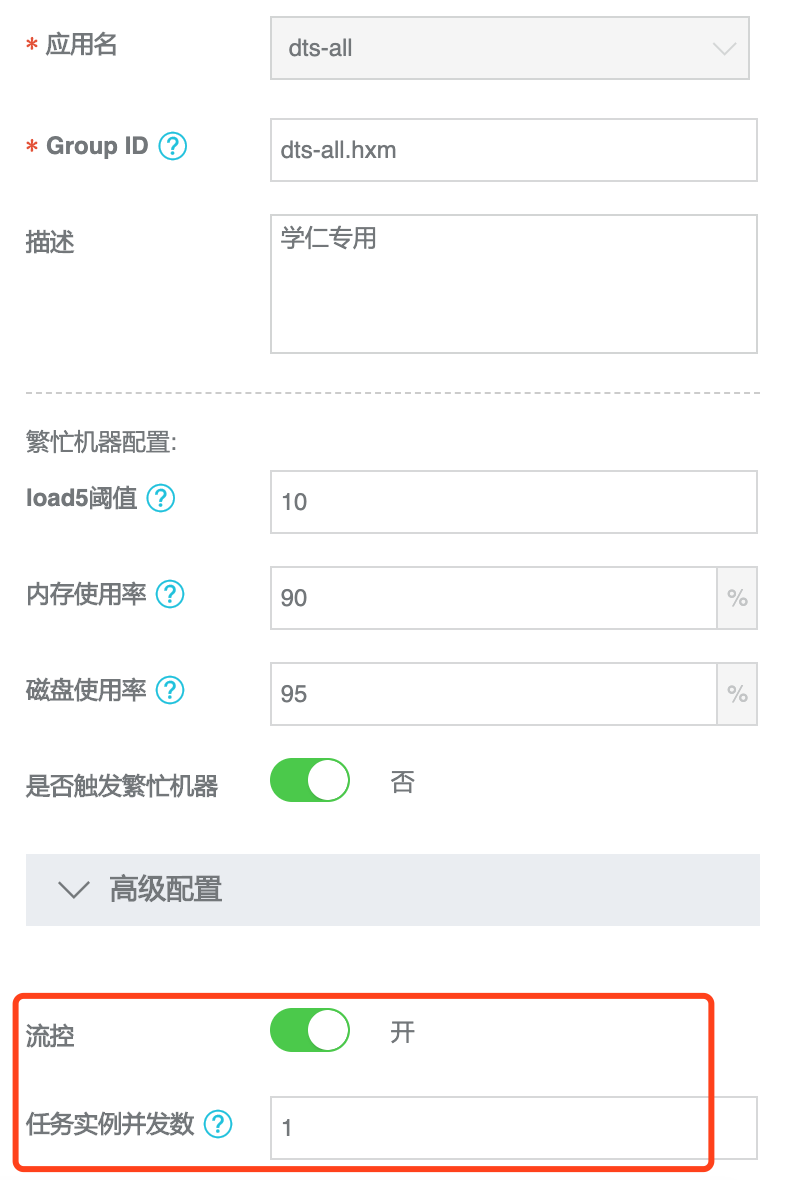Select the 内存使用率 input showing 90
Image resolution: width=786 pixels, height=1180 pixels.
click(x=493, y=598)
